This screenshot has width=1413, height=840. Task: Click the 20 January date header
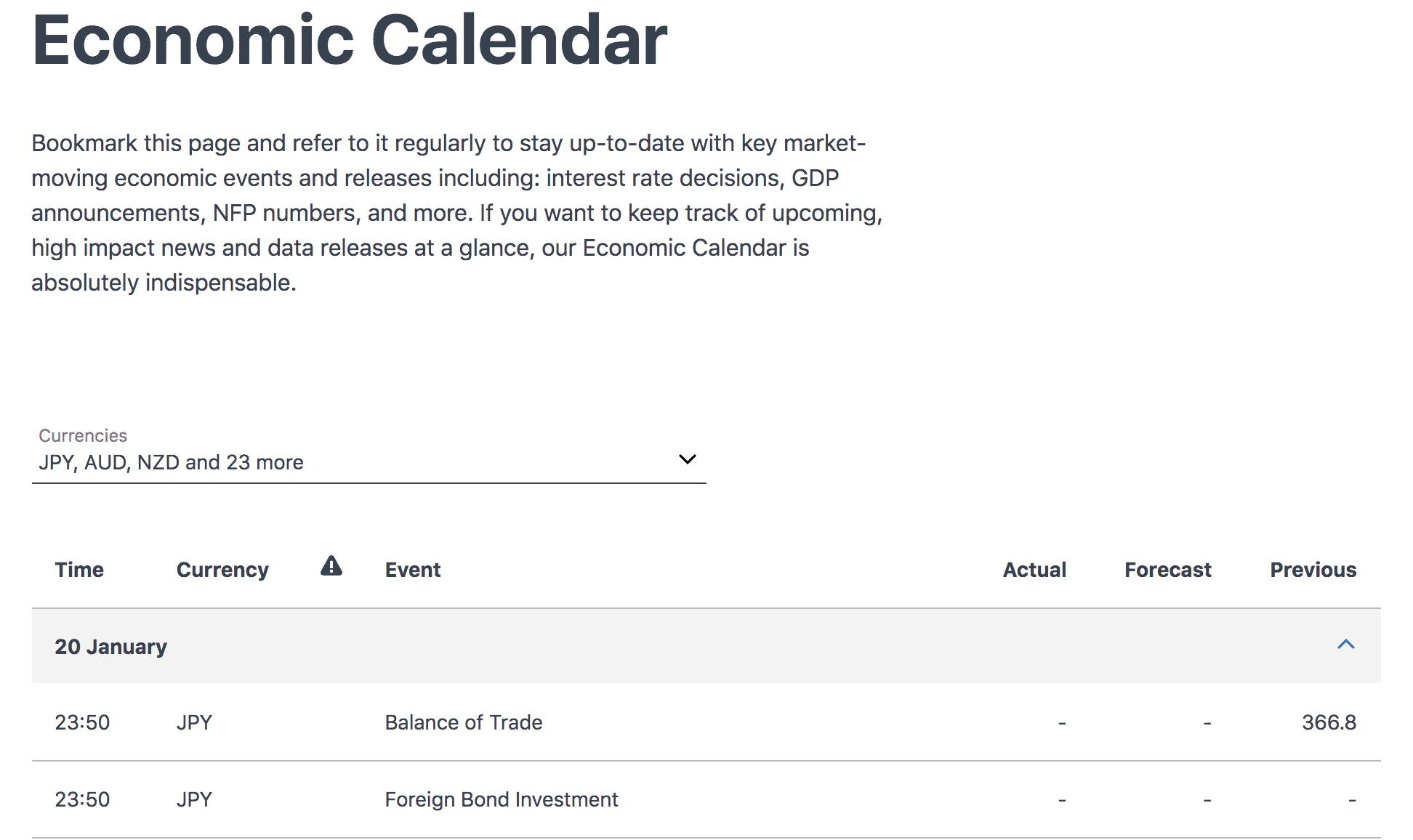coord(110,647)
